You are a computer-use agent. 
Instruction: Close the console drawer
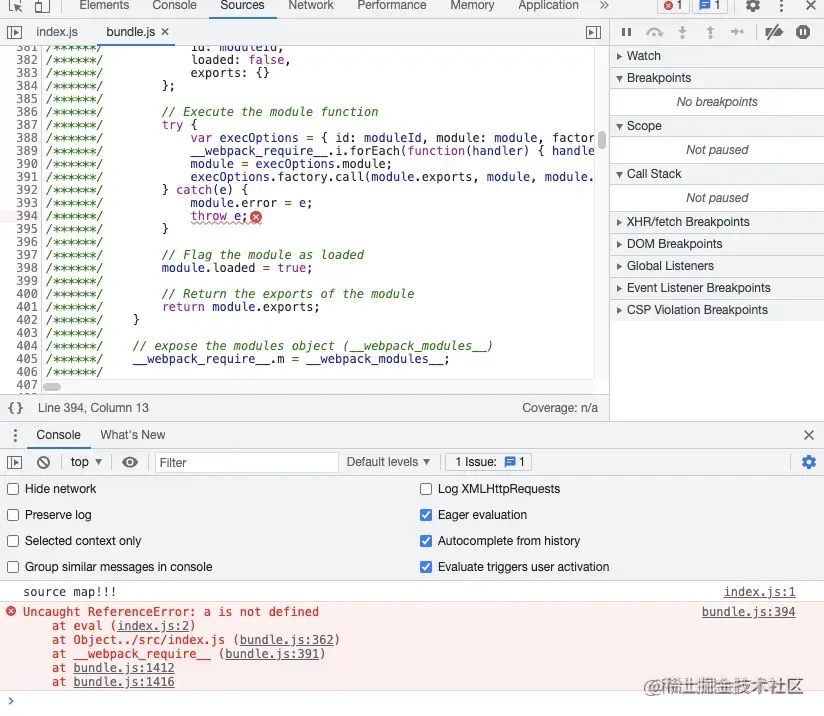point(809,435)
